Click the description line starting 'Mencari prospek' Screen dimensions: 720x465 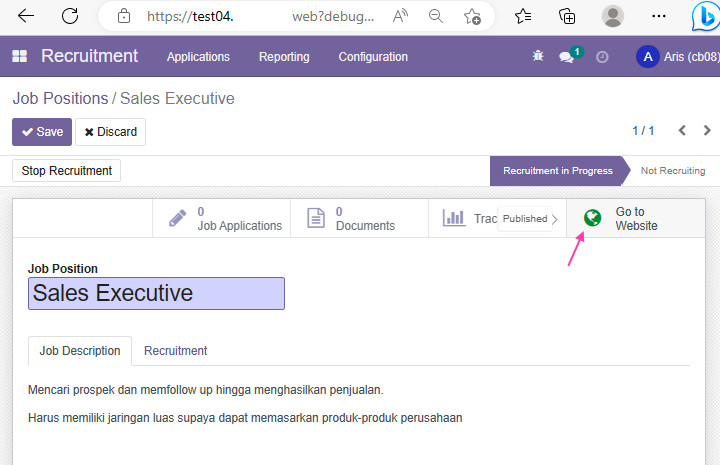205,390
